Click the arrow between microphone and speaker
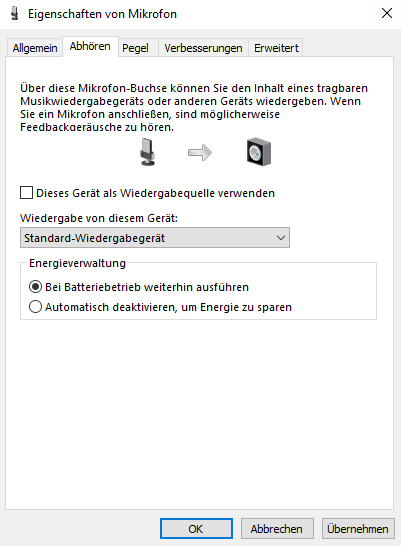Viewport: 401px width, 546px height. pyautogui.click(x=200, y=153)
